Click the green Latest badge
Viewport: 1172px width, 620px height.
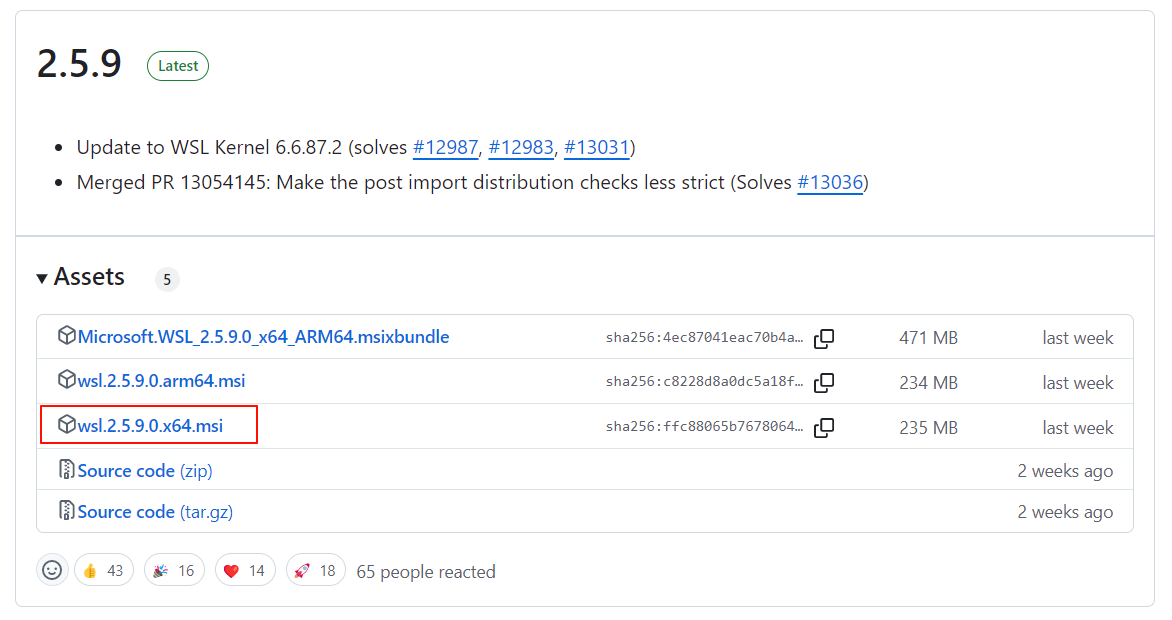[x=178, y=66]
